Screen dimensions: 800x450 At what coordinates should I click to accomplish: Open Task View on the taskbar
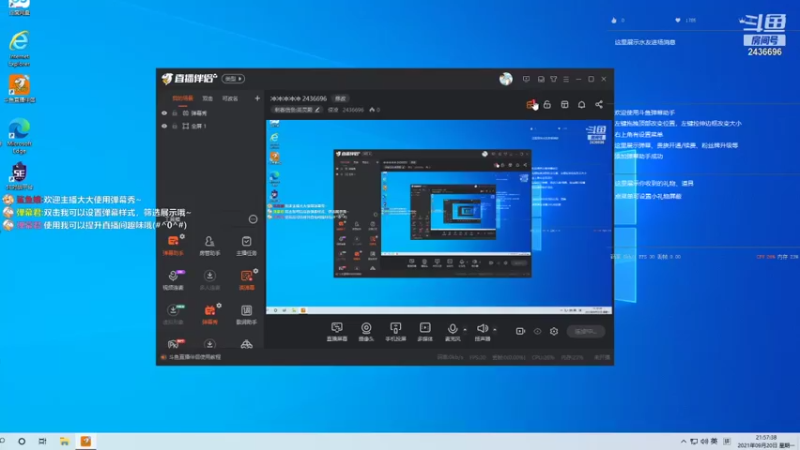[x=42, y=441]
